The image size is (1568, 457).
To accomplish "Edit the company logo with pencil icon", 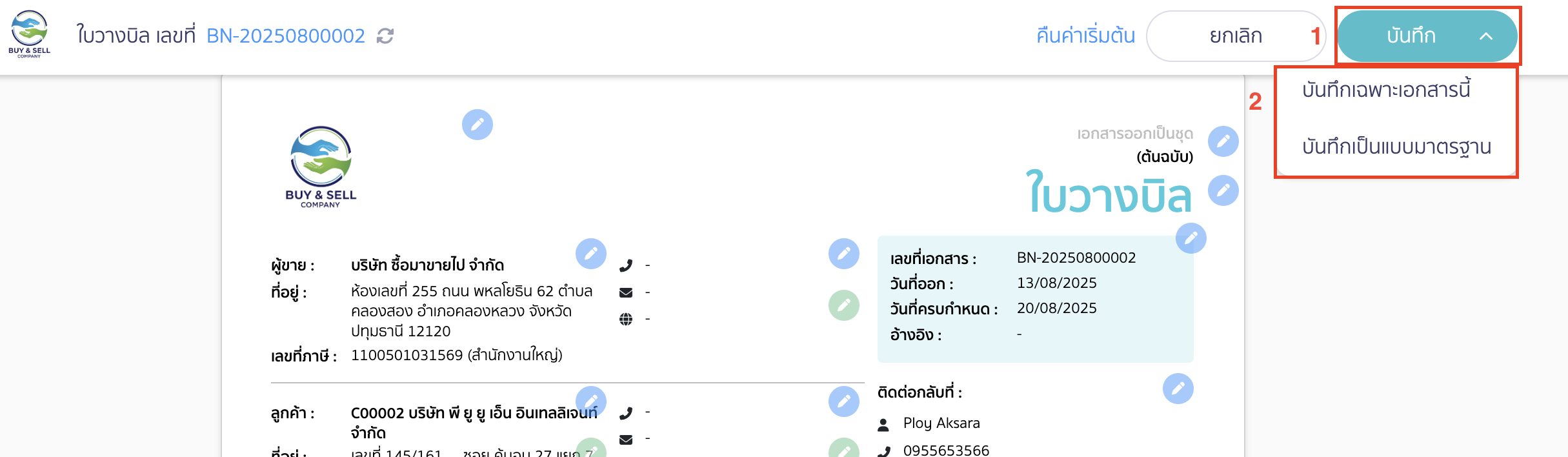I will [x=477, y=125].
